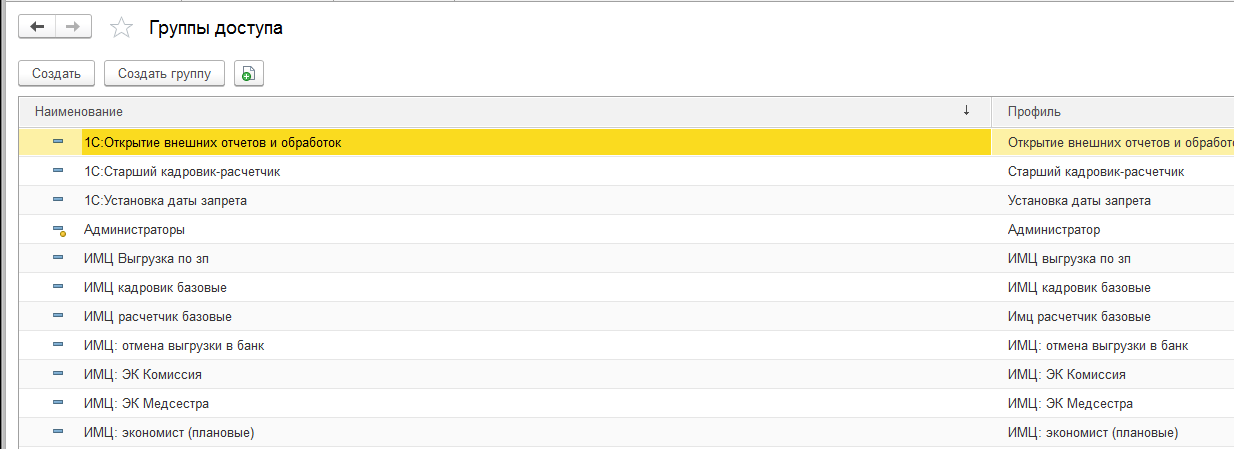This screenshot has height=449, width=1234.
Task: Click the Профиль column header
Action: (1034, 111)
